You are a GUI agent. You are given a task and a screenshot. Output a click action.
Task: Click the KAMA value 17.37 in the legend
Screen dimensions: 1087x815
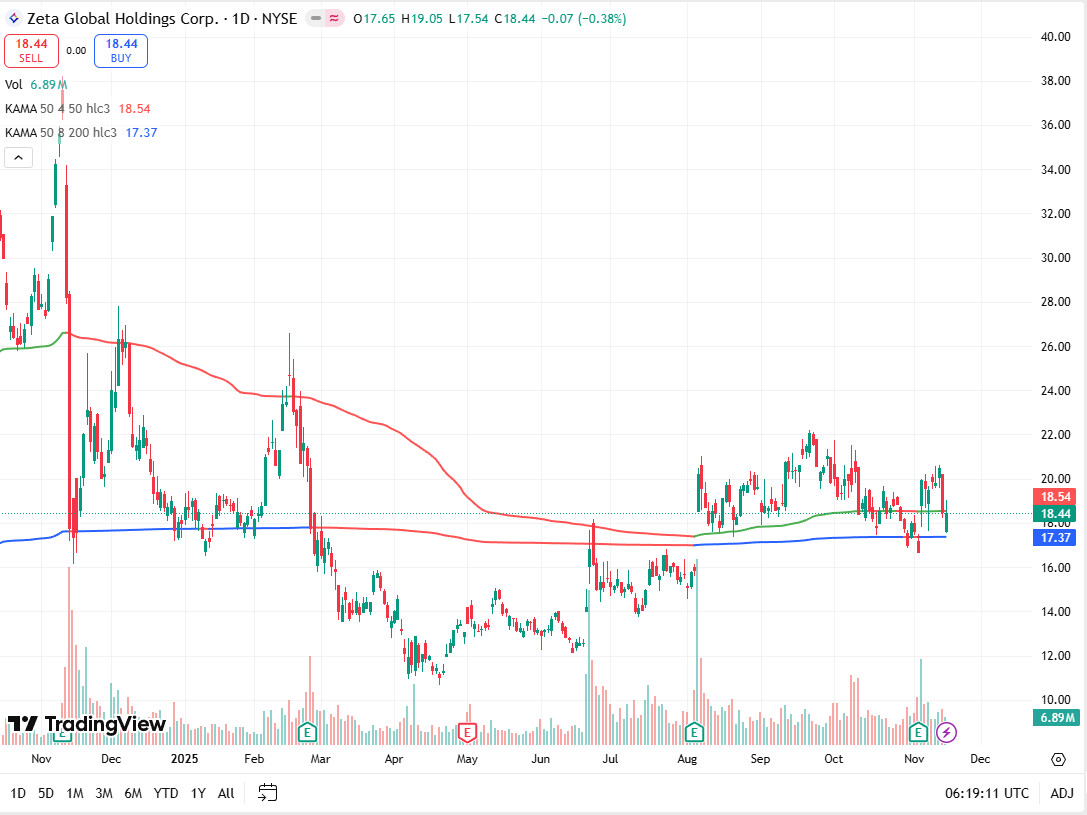tap(141, 132)
